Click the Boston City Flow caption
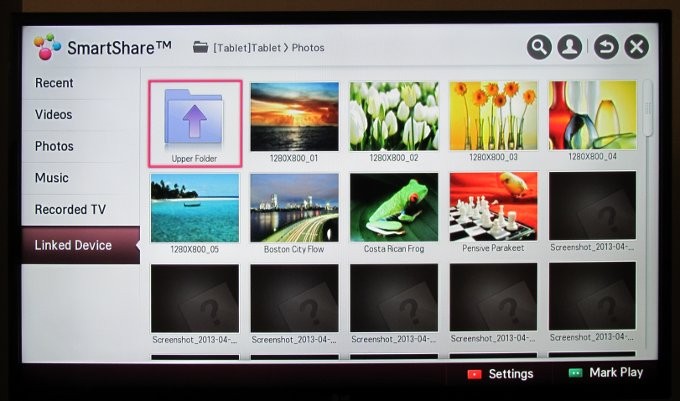Image resolution: width=680 pixels, height=401 pixels. pyautogui.click(x=294, y=249)
